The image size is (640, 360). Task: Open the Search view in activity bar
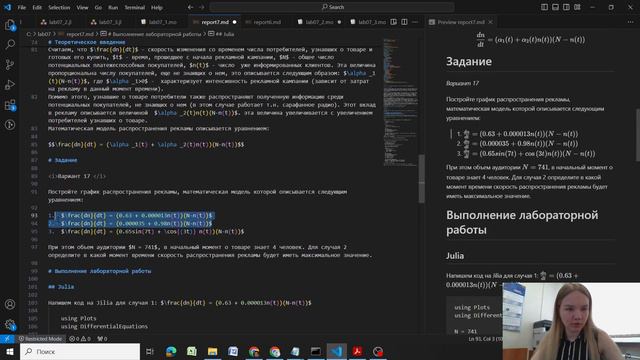[10, 44]
